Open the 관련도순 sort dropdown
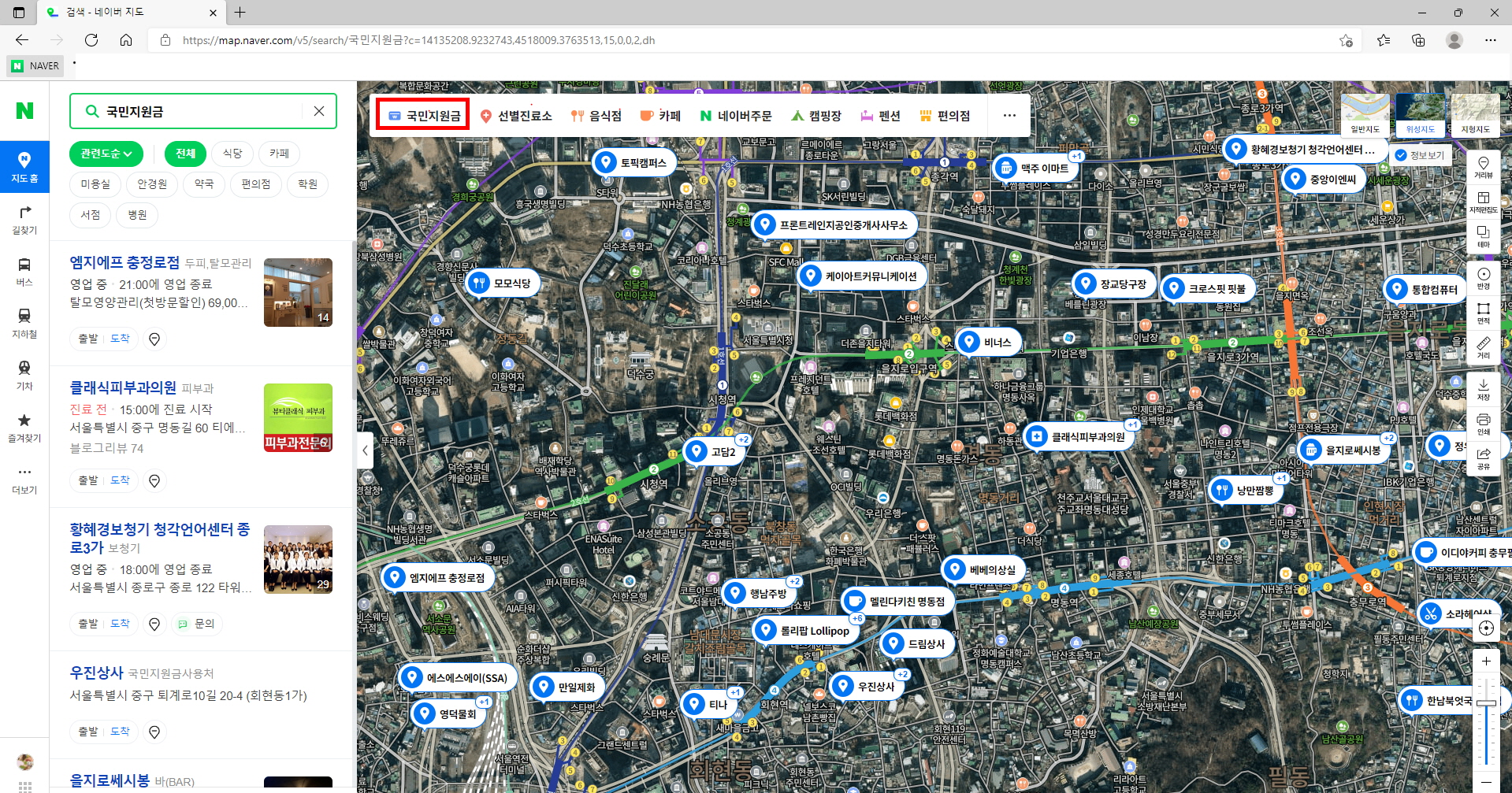 pos(106,154)
